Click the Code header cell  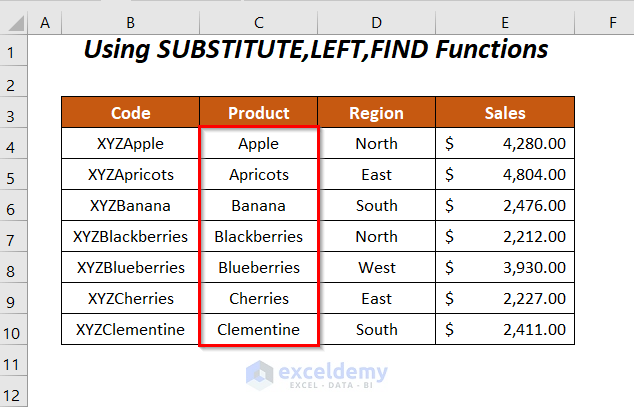pyautogui.click(x=130, y=113)
